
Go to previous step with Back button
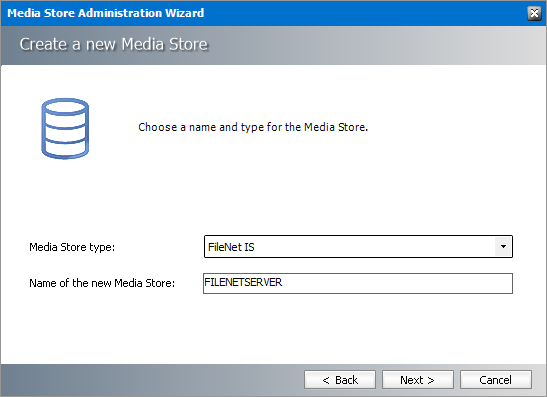click(340, 380)
